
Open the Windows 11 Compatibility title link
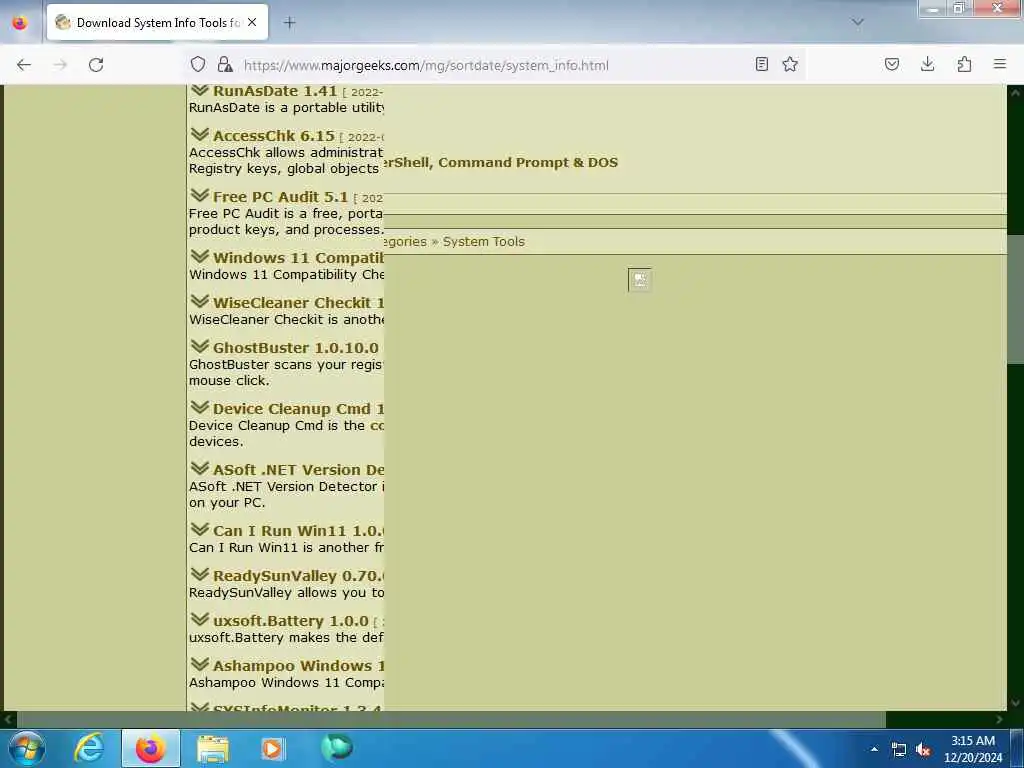coord(298,258)
